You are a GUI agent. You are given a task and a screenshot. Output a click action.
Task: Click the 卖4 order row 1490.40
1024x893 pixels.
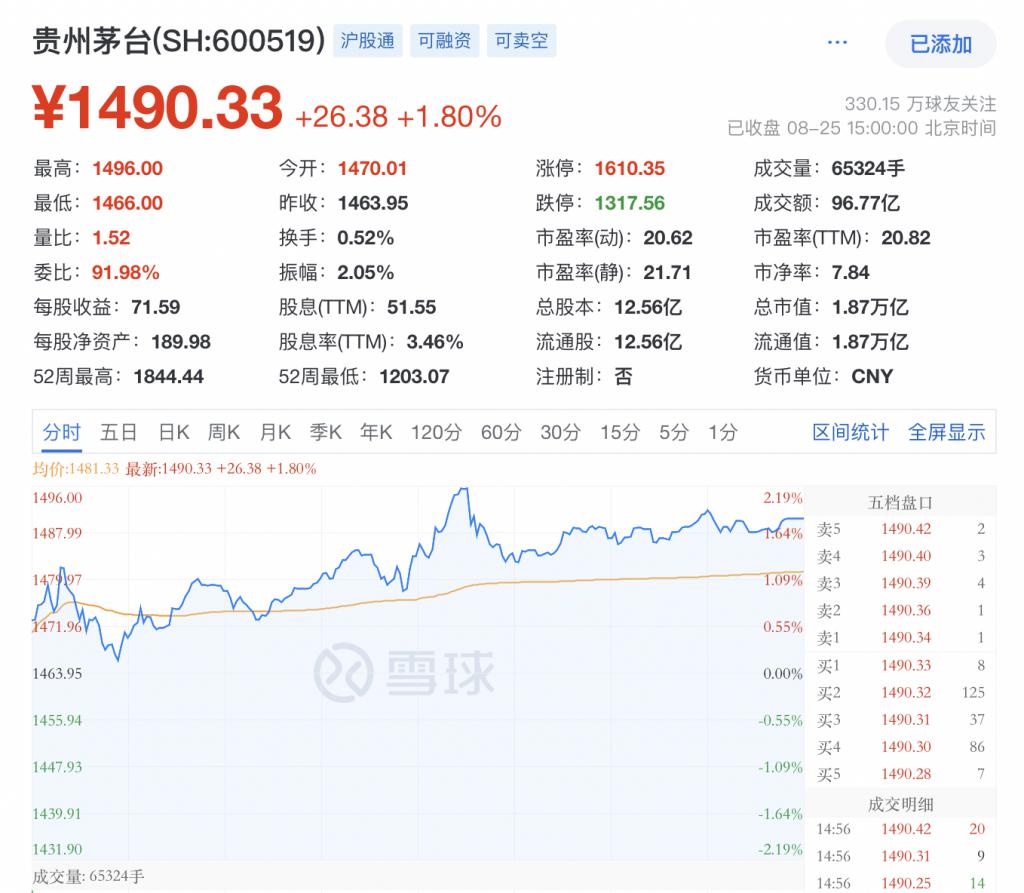point(901,556)
